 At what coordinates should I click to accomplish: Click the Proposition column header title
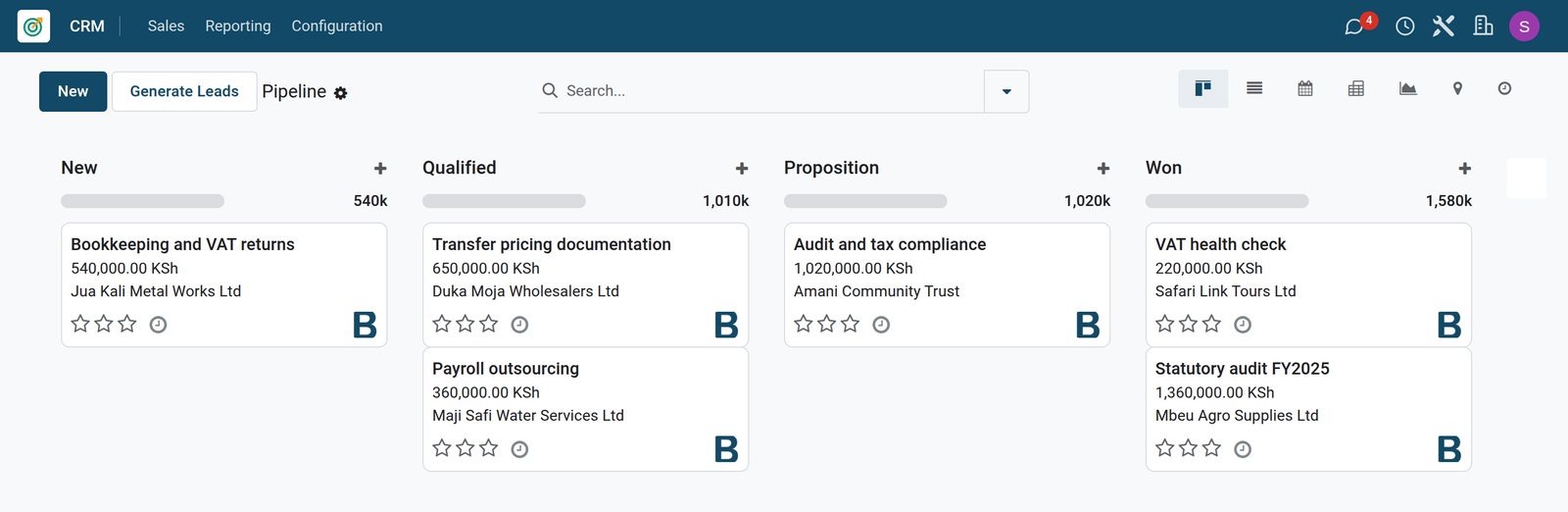[831, 168]
